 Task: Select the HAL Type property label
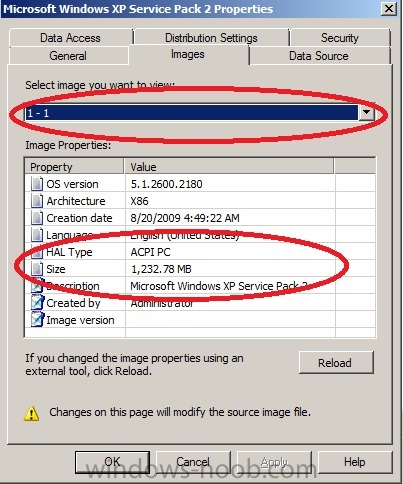[69, 252]
